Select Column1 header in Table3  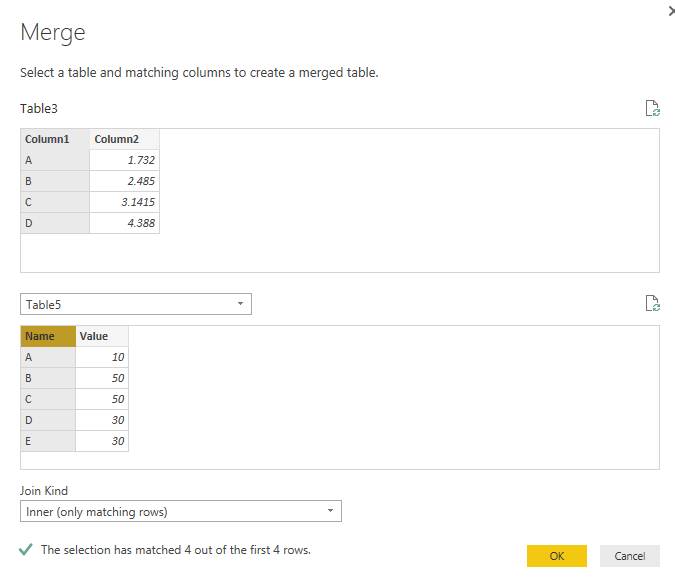(x=55, y=139)
